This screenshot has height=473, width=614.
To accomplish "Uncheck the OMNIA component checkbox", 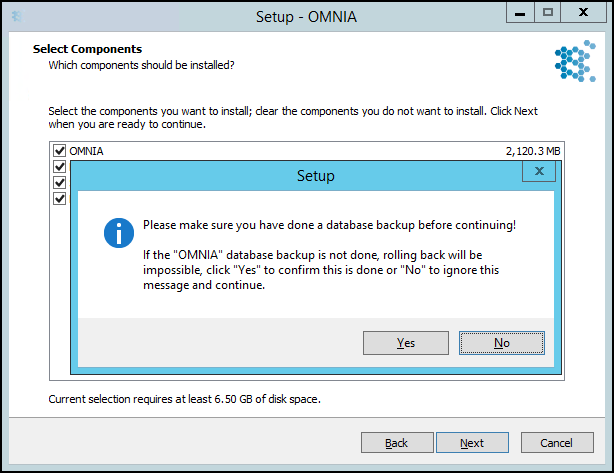I will pyautogui.click(x=60, y=151).
